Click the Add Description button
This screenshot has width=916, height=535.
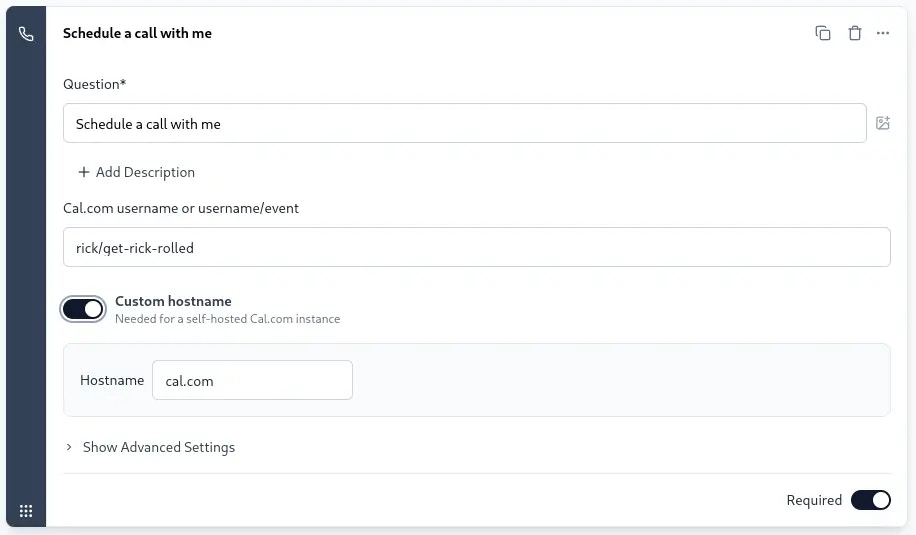coord(136,172)
